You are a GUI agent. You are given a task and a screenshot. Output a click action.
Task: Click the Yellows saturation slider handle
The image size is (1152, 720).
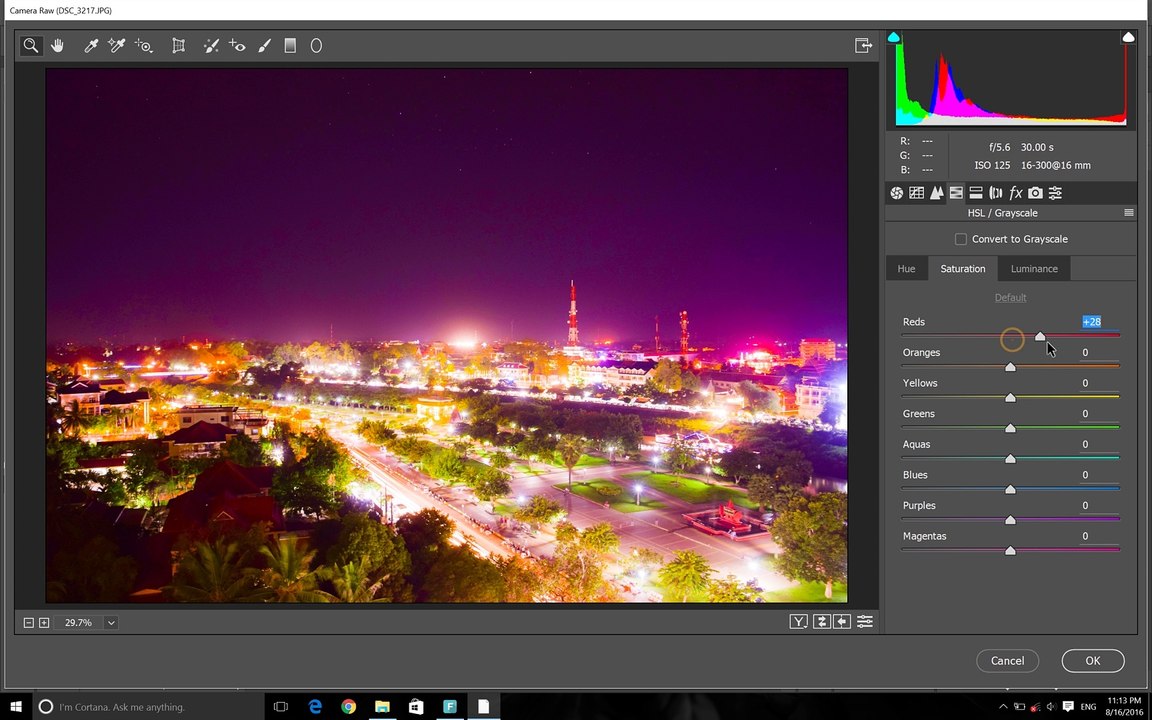point(1010,397)
